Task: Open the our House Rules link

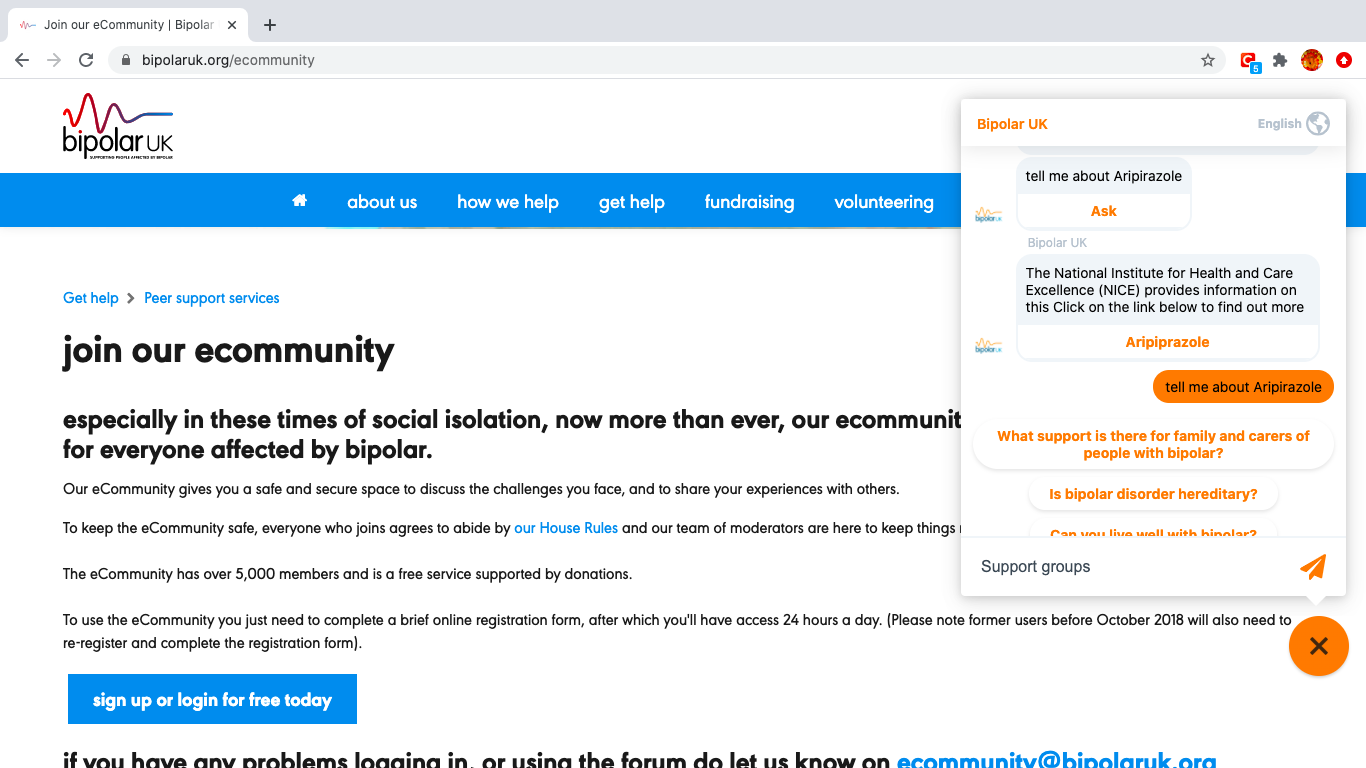Action: pyautogui.click(x=566, y=528)
